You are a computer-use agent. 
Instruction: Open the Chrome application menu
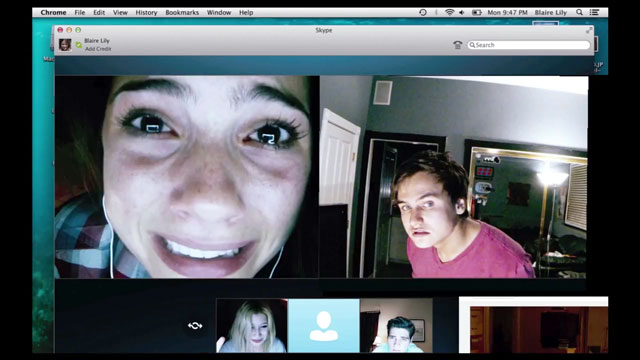[x=53, y=13]
